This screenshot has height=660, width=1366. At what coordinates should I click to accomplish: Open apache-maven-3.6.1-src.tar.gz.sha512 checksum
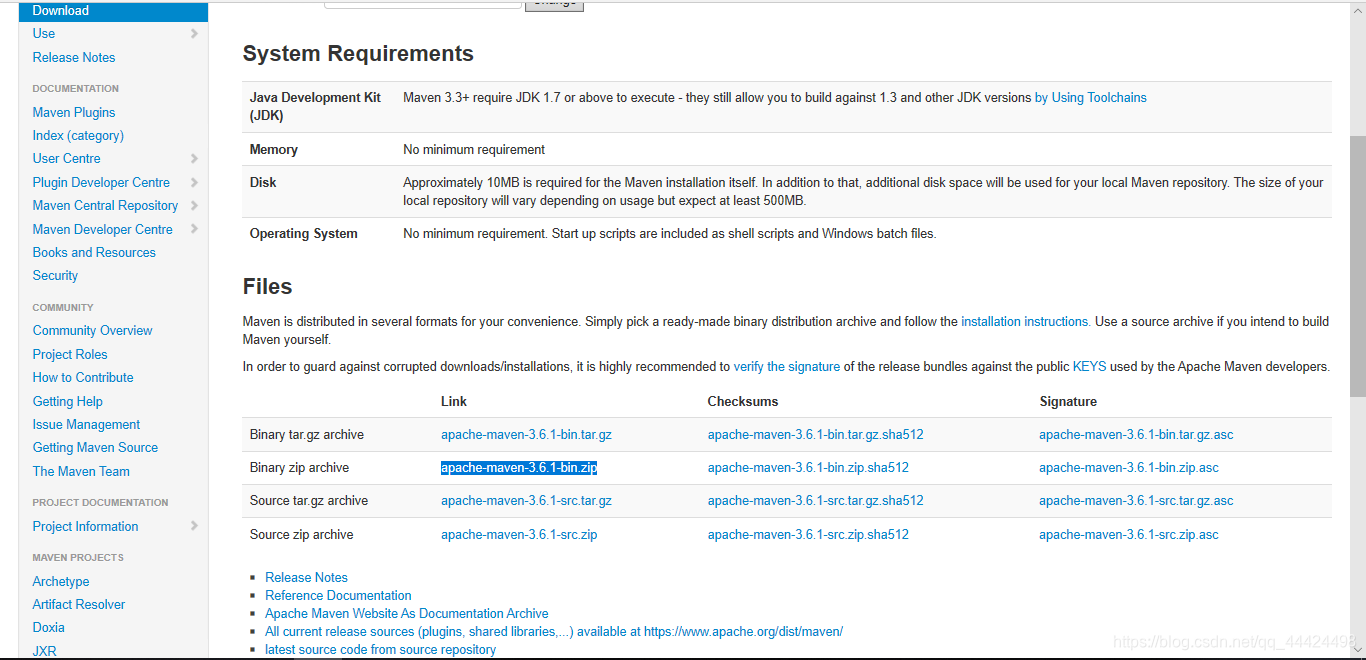pos(816,501)
